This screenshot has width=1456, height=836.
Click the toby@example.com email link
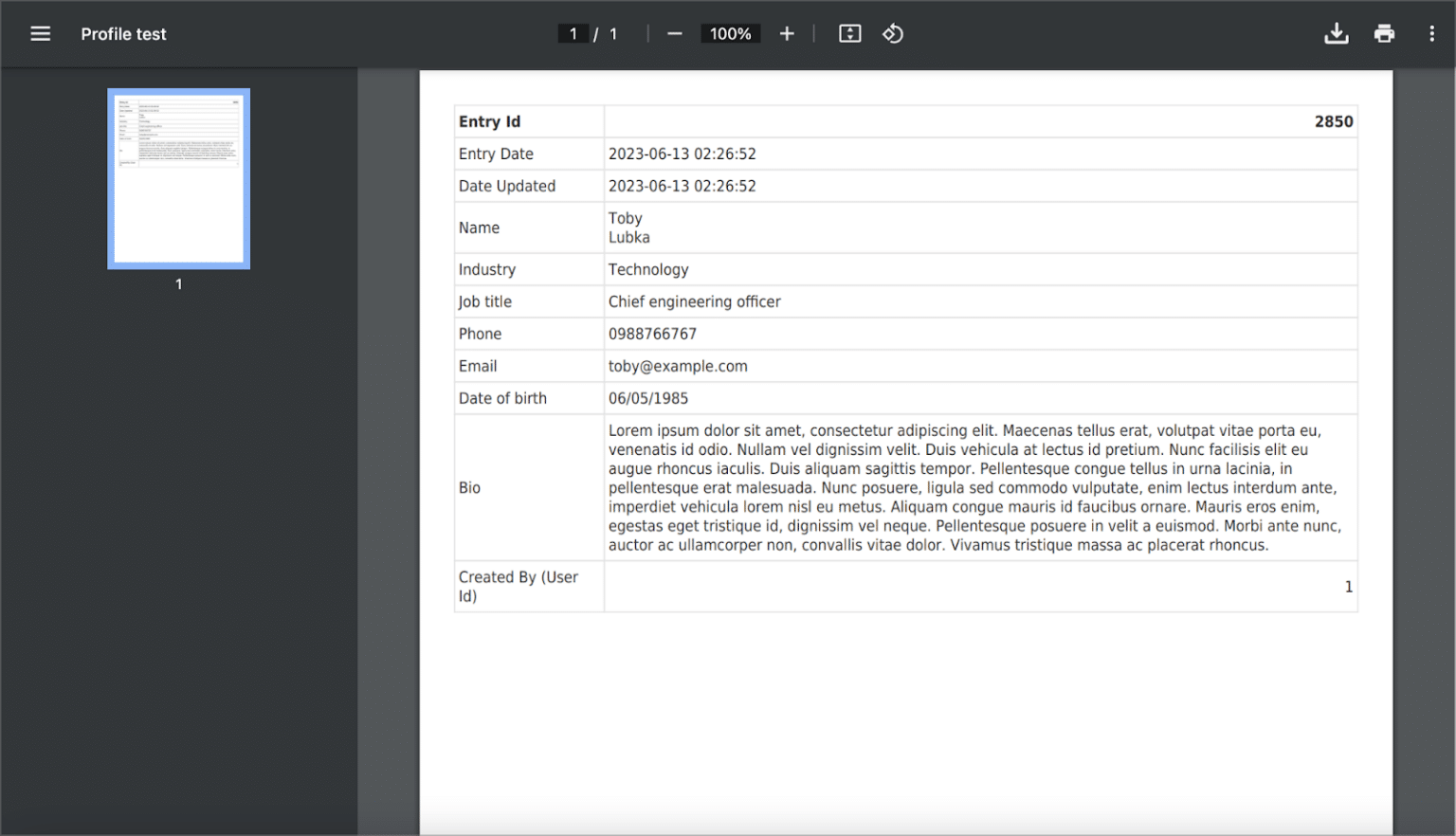point(678,366)
